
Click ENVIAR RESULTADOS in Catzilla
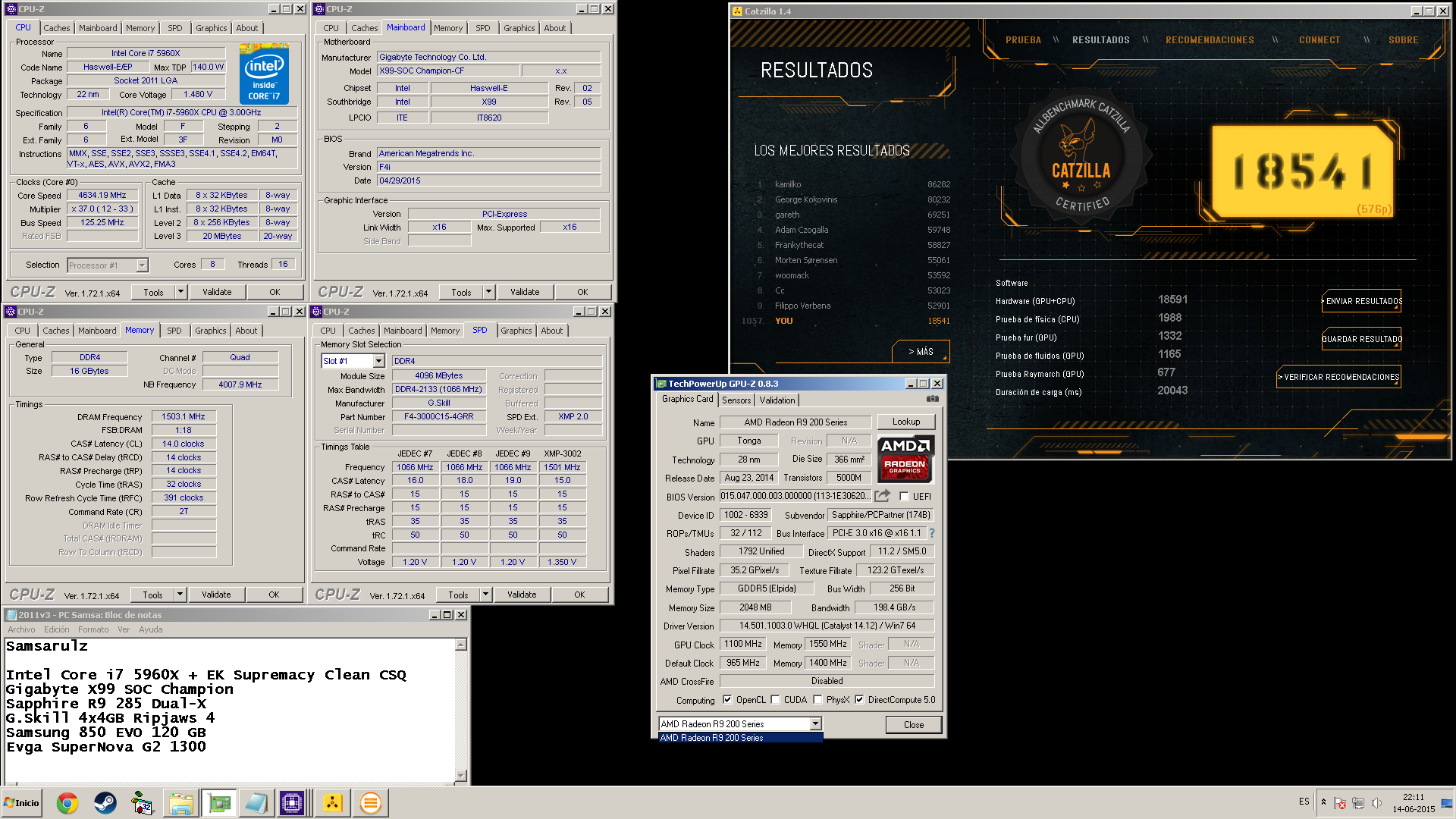tap(1362, 301)
